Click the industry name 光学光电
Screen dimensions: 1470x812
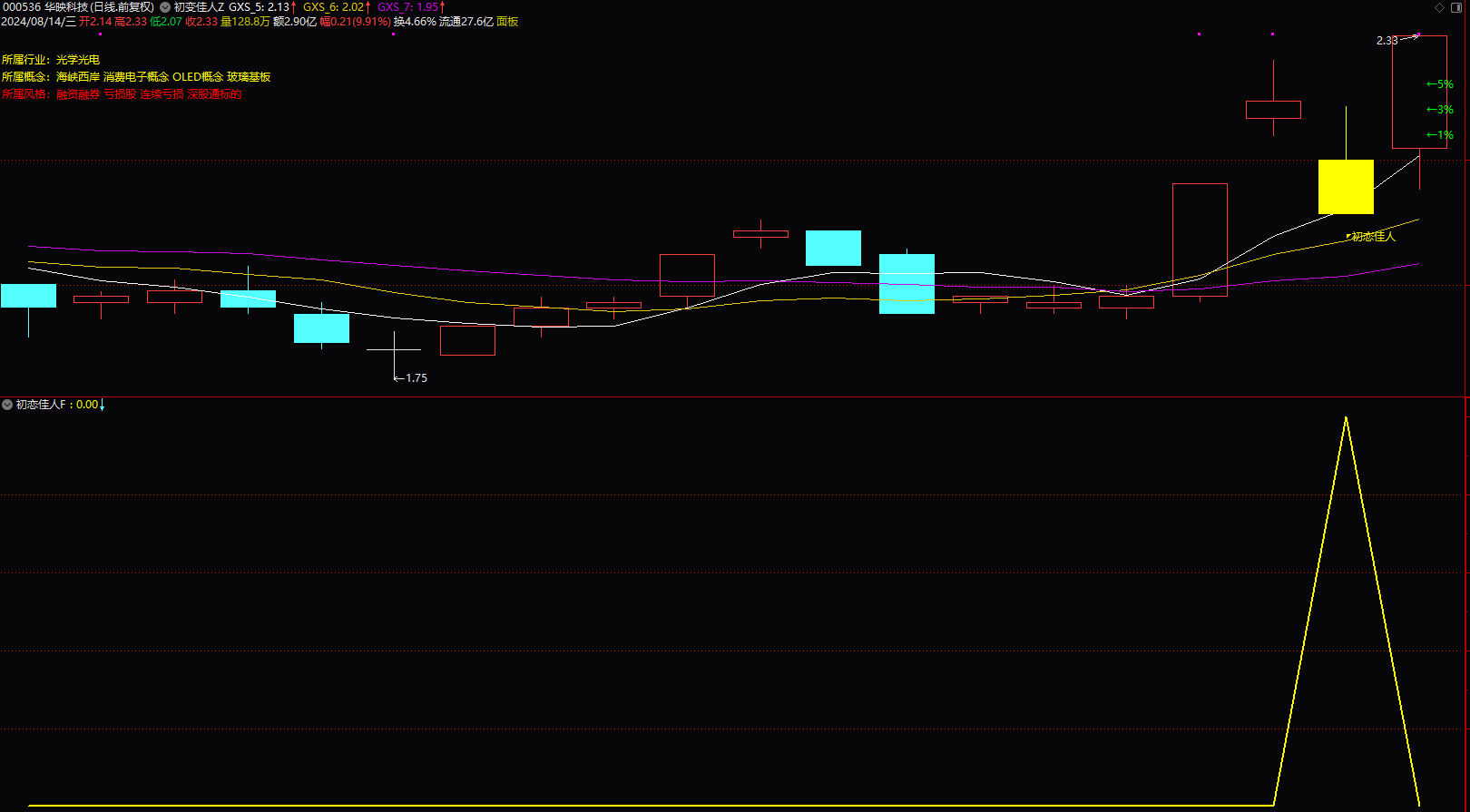[78, 60]
